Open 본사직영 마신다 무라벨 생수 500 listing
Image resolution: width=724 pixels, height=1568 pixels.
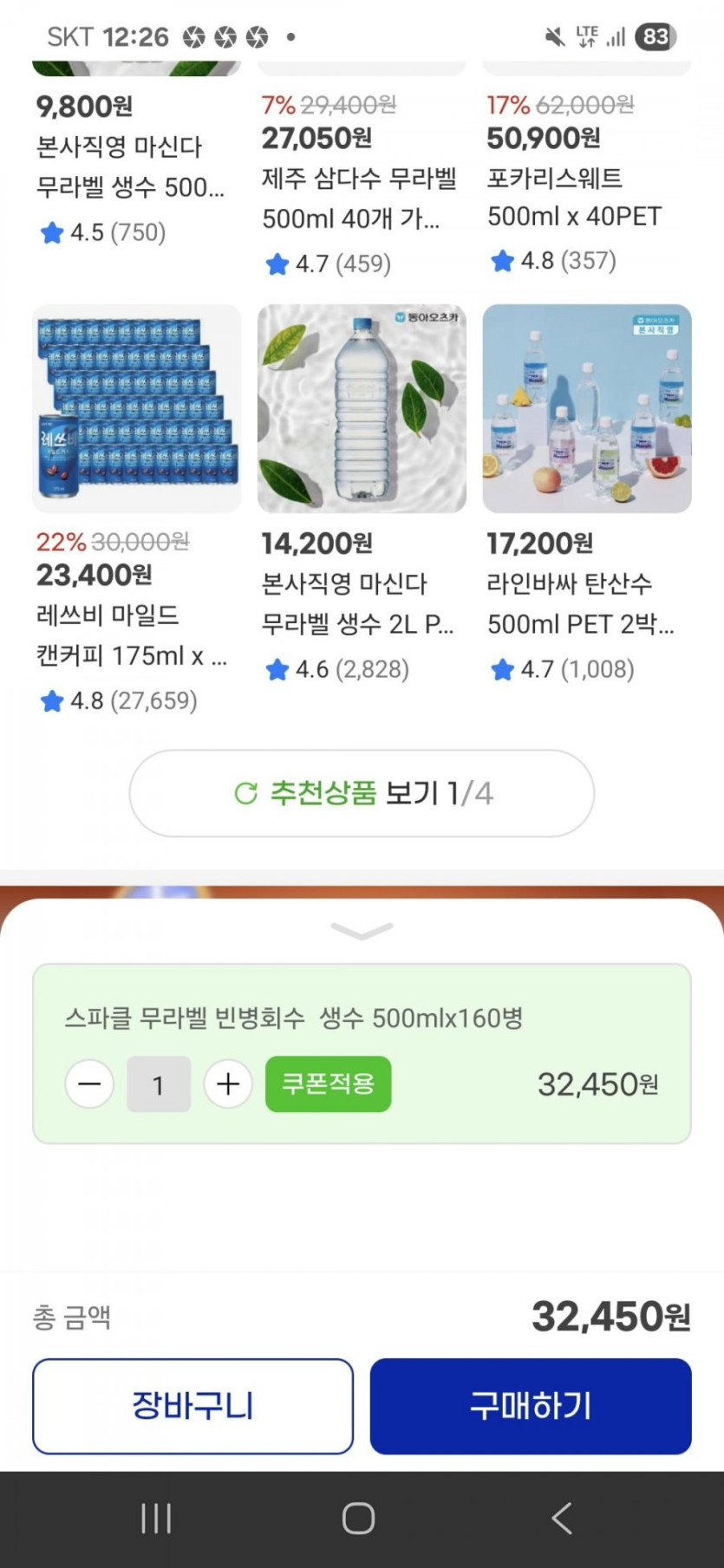[130, 167]
